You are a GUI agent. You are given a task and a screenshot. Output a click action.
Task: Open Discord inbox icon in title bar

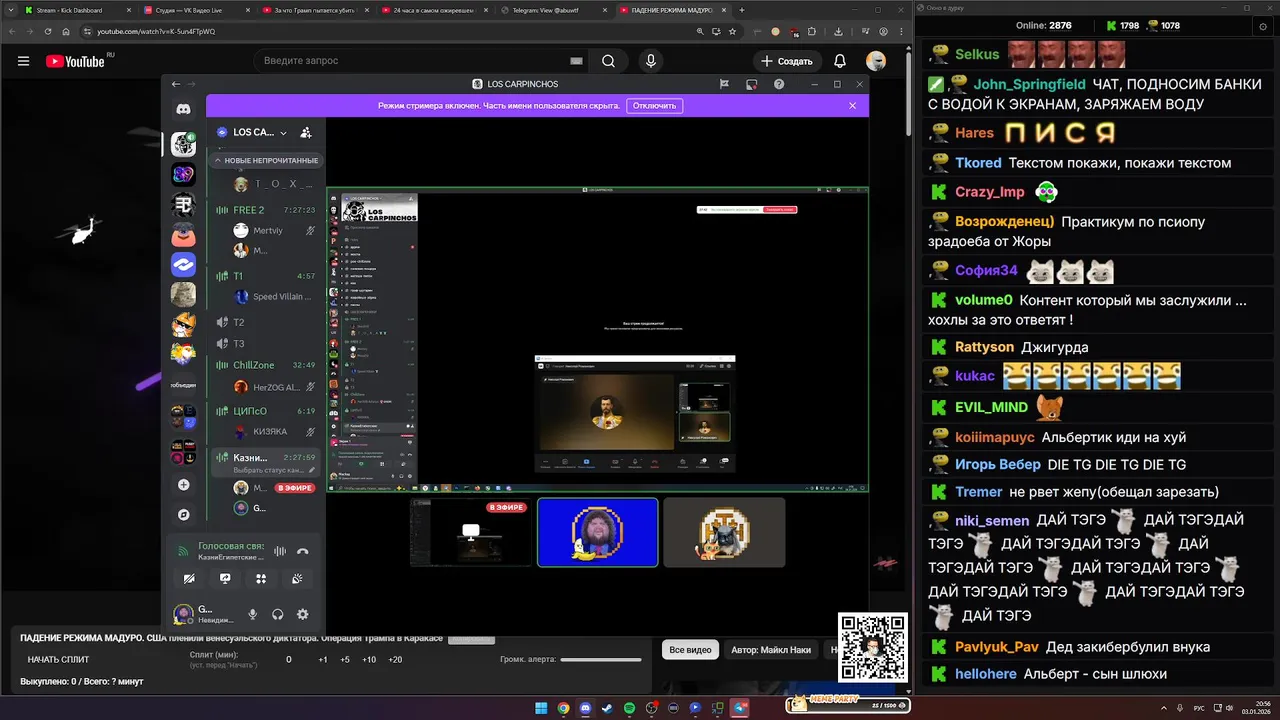point(751,84)
